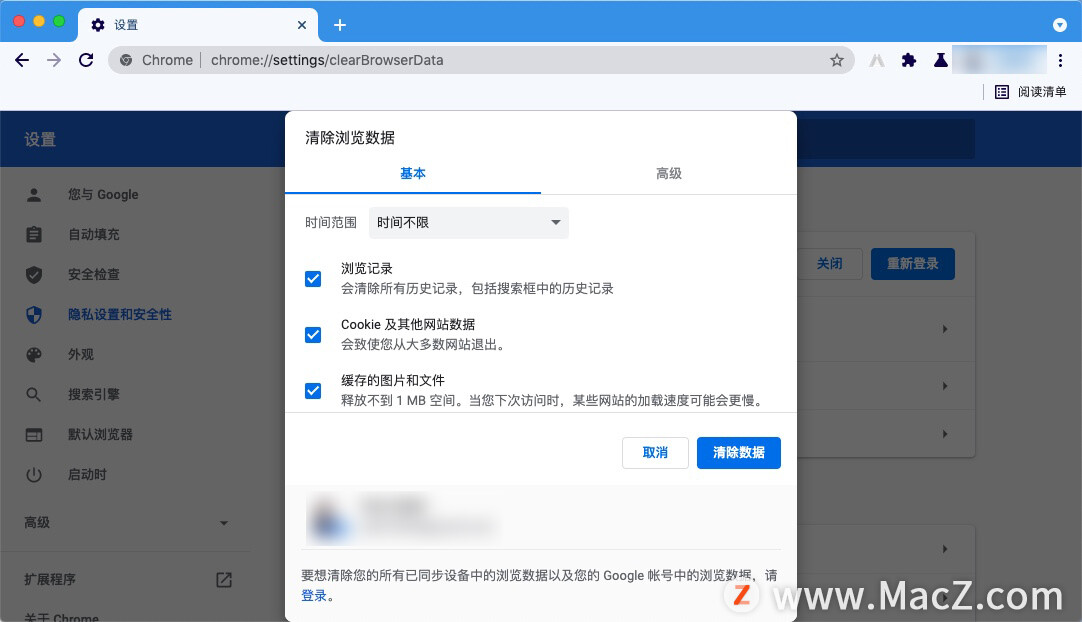The width and height of the screenshot is (1082, 622).
Task: Open the Extensions puzzle piece icon
Action: [x=909, y=60]
